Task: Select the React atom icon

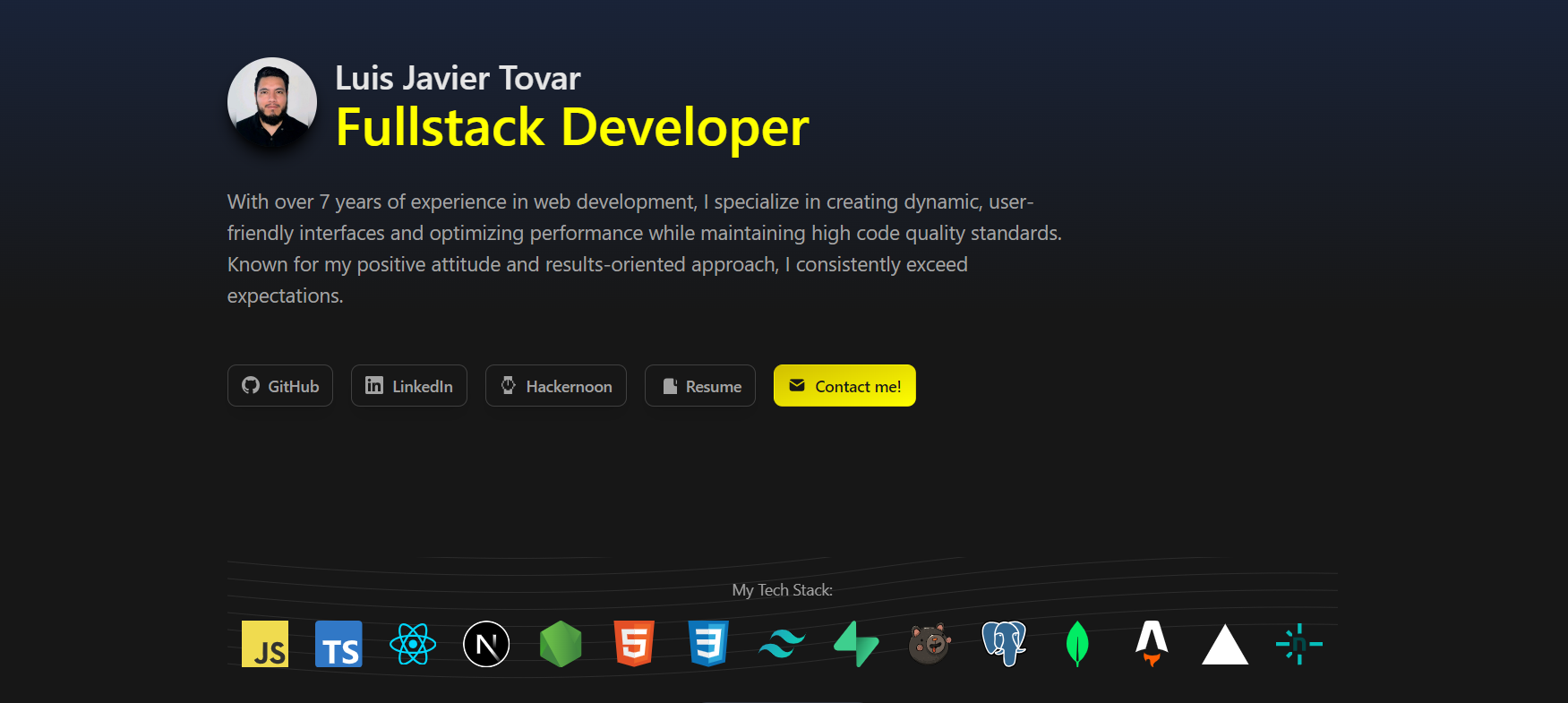Action: [413, 644]
